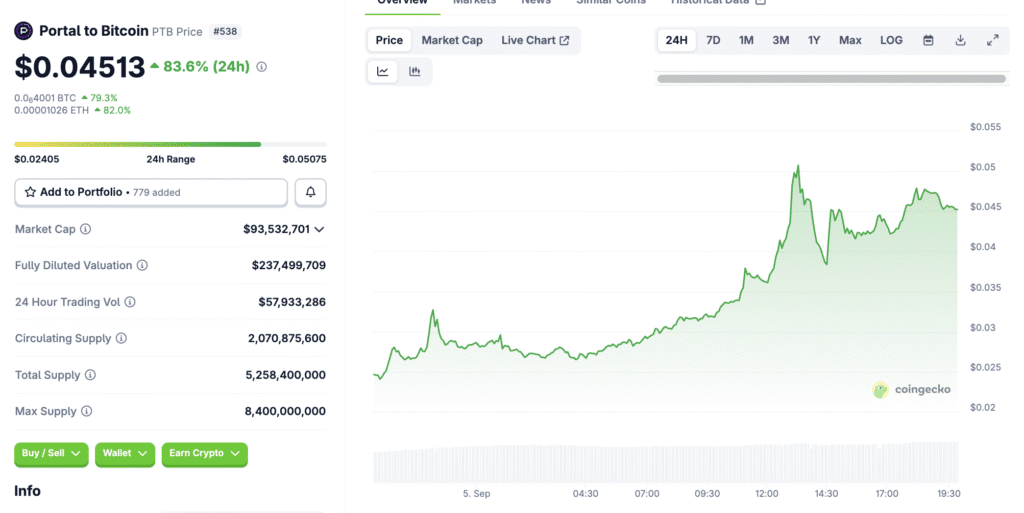The image size is (1024, 513).
Task: Click the 83.6% (24h) change text
Action: [x=206, y=67]
